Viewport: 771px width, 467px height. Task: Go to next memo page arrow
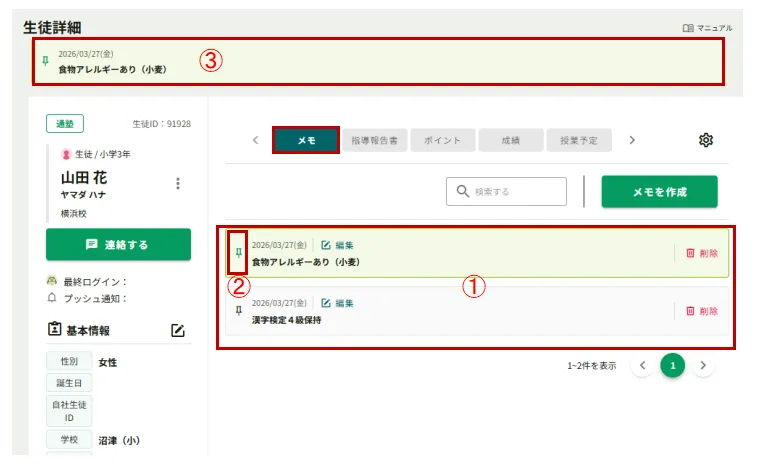tap(704, 366)
